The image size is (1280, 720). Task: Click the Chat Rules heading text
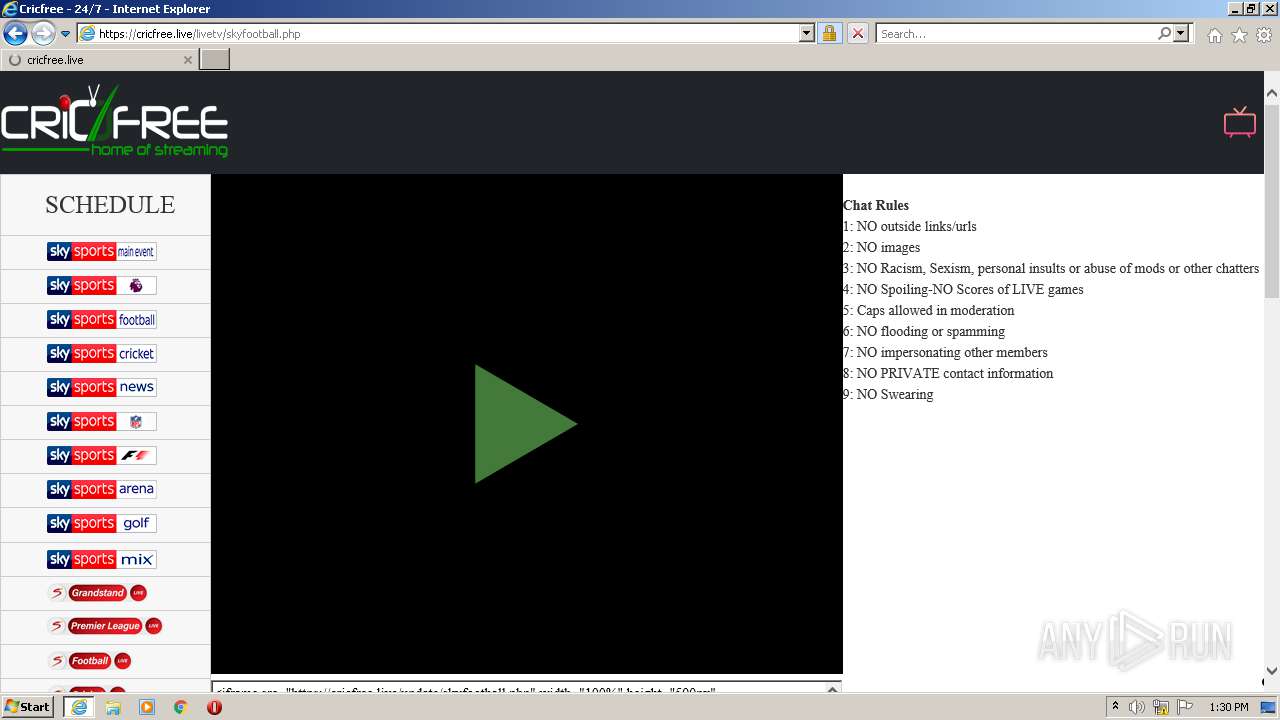(x=876, y=205)
